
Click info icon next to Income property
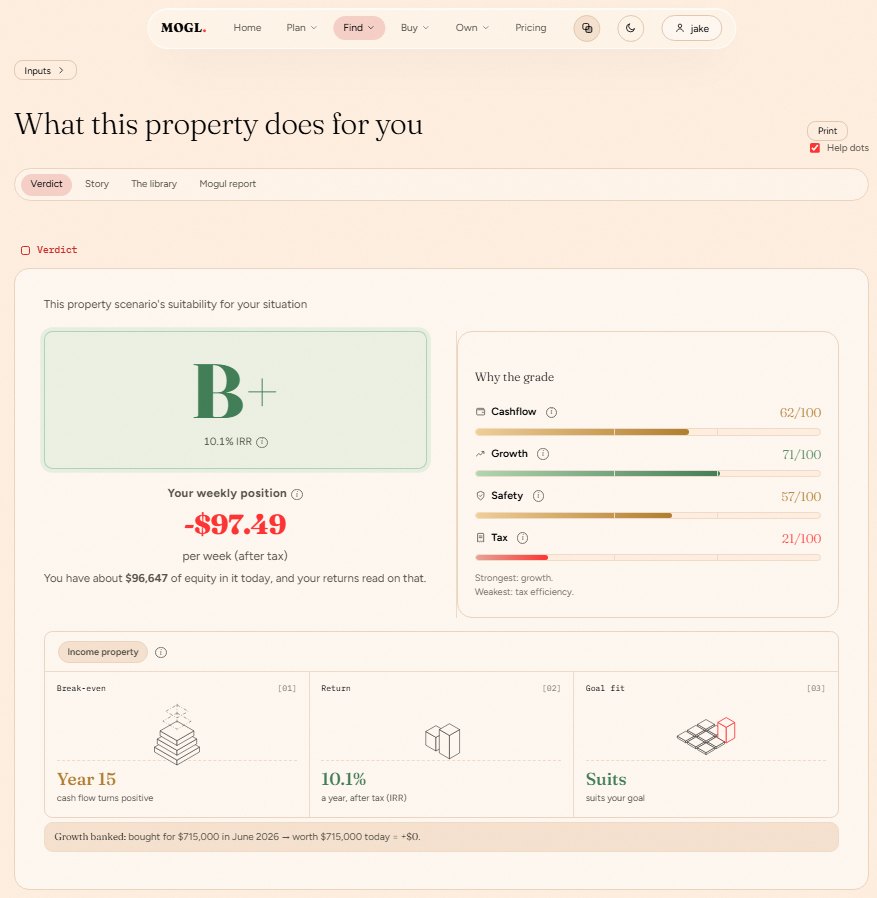pos(161,652)
